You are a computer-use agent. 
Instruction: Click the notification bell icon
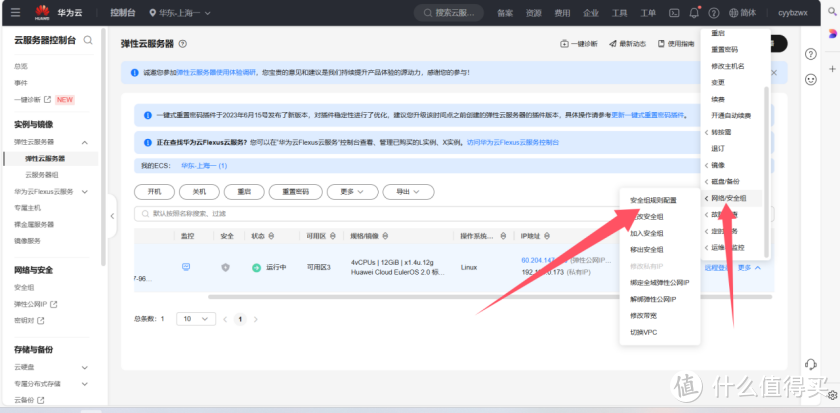pos(694,13)
